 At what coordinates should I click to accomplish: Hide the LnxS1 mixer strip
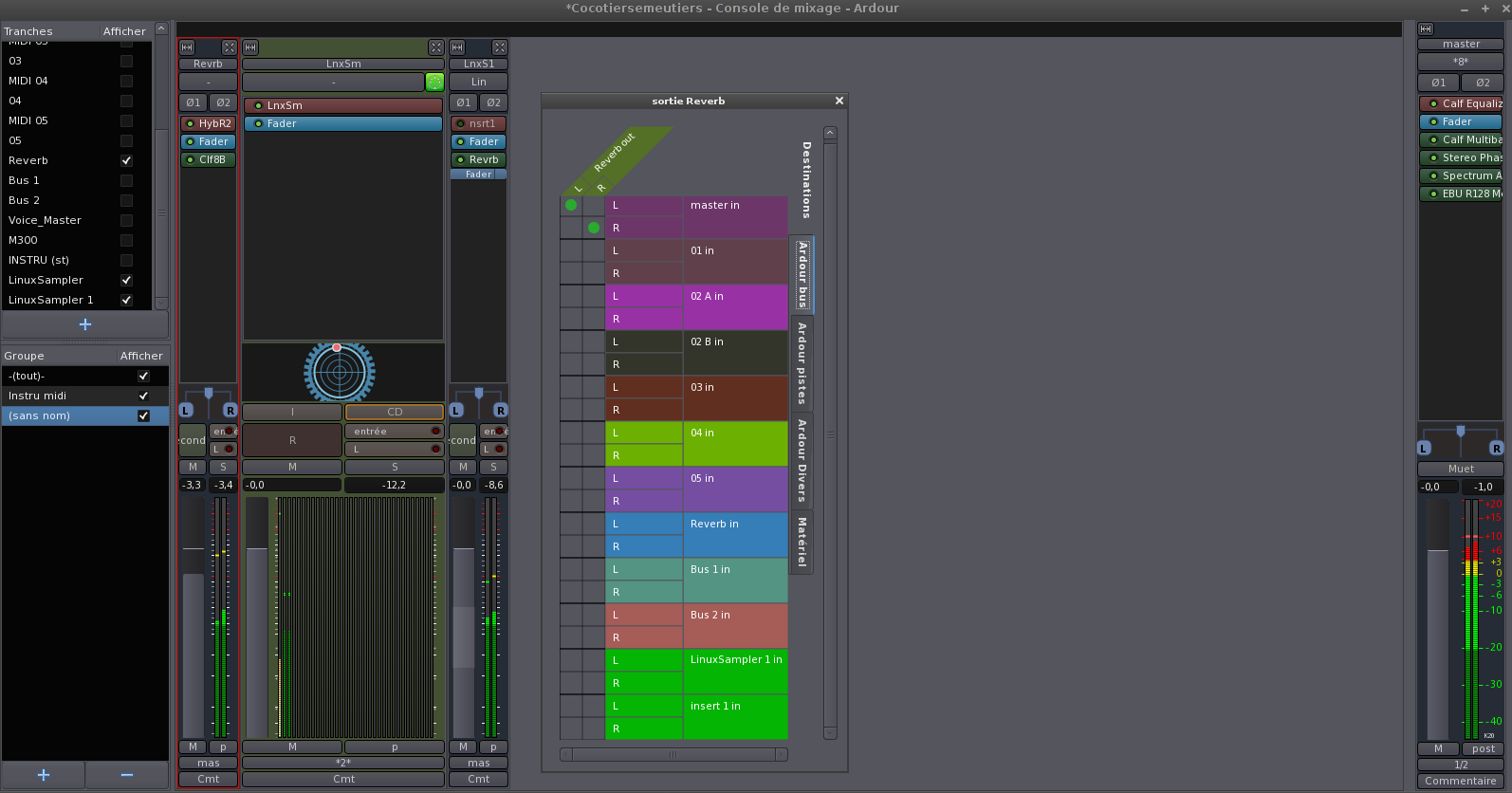click(500, 47)
